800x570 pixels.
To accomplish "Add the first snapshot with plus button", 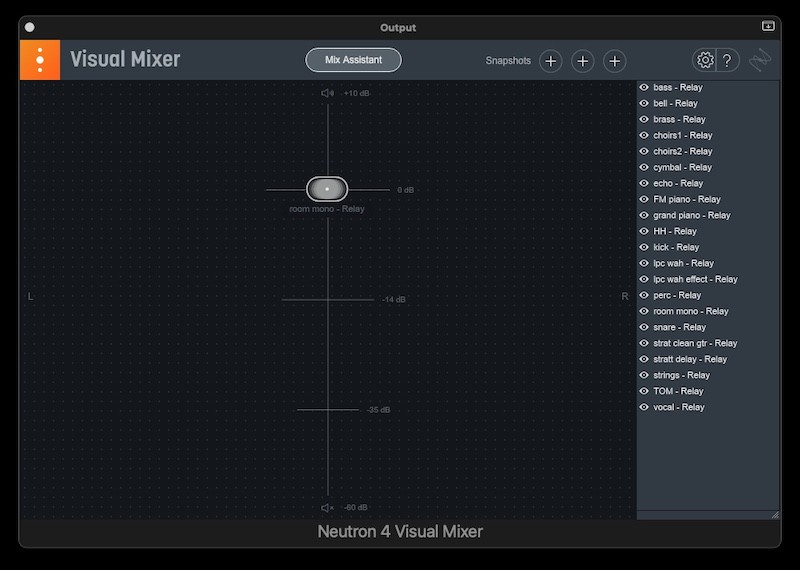I will point(551,61).
